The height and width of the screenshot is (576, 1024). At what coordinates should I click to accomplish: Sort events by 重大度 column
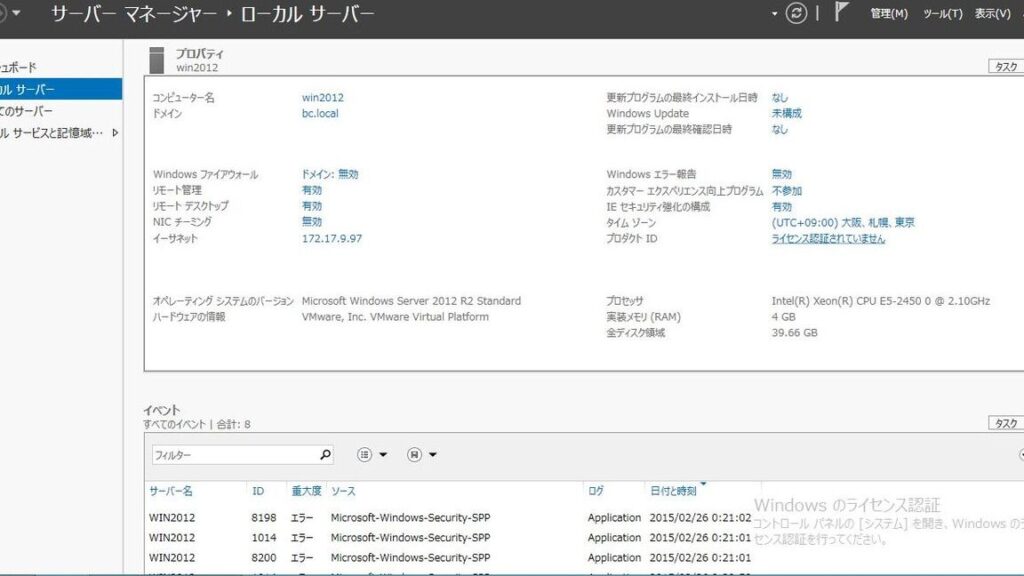coord(306,491)
